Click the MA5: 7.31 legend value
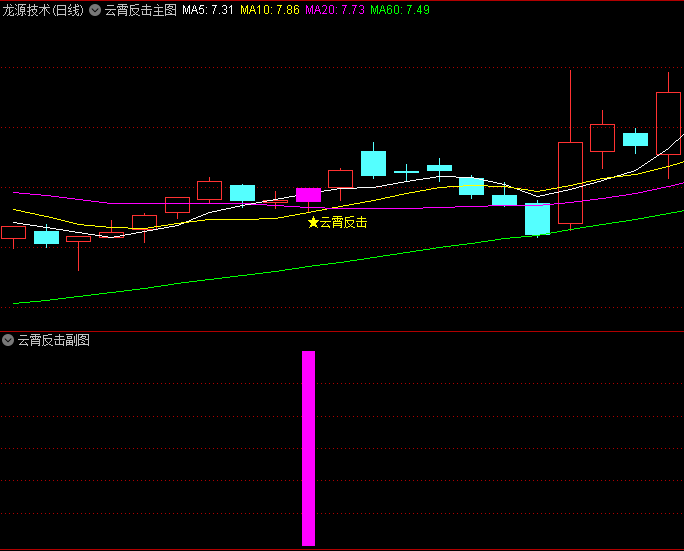 point(208,10)
